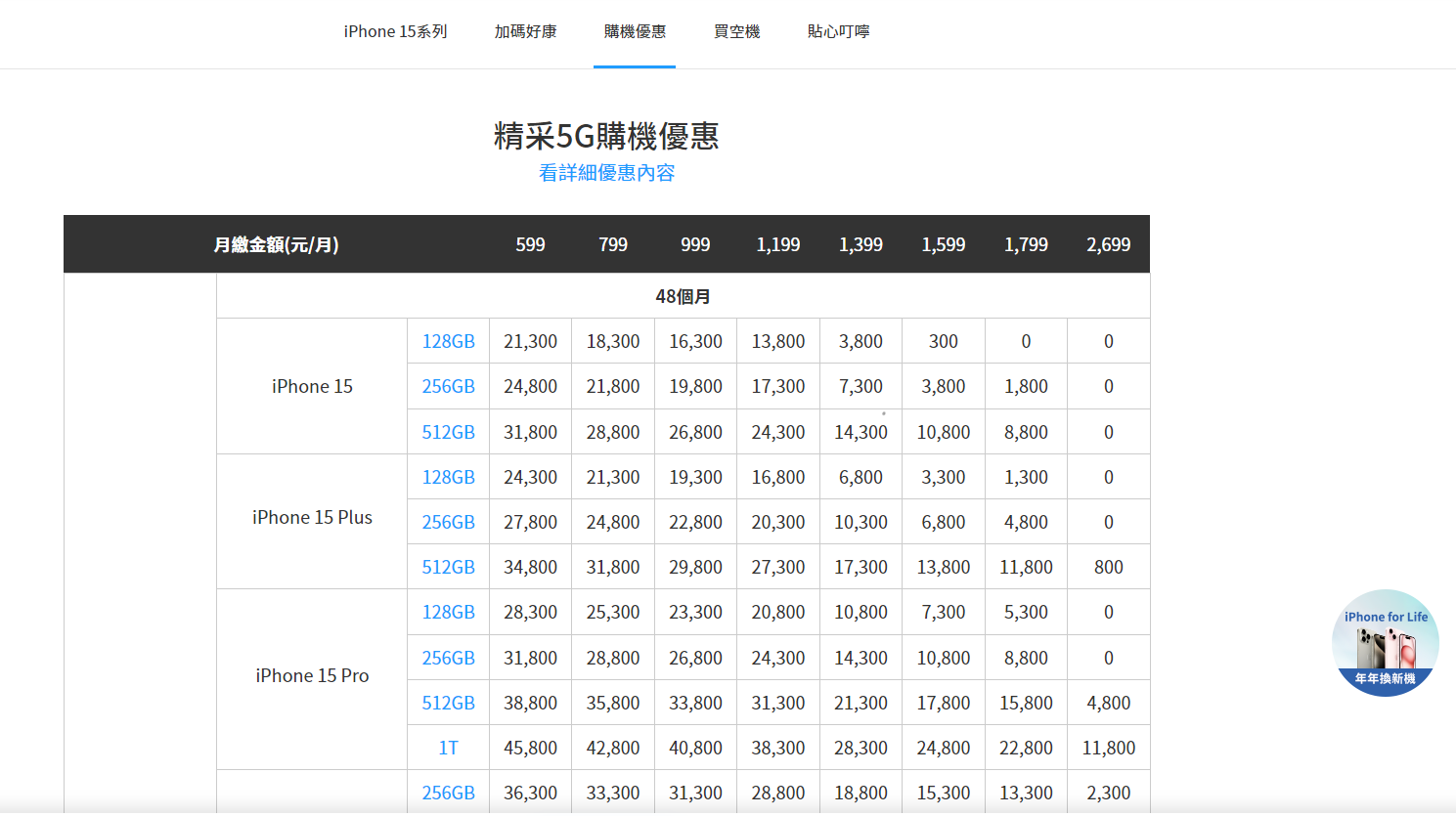Click iPhone 15 Pro 1T price 24,800
1456x816 pixels.
coord(944,748)
